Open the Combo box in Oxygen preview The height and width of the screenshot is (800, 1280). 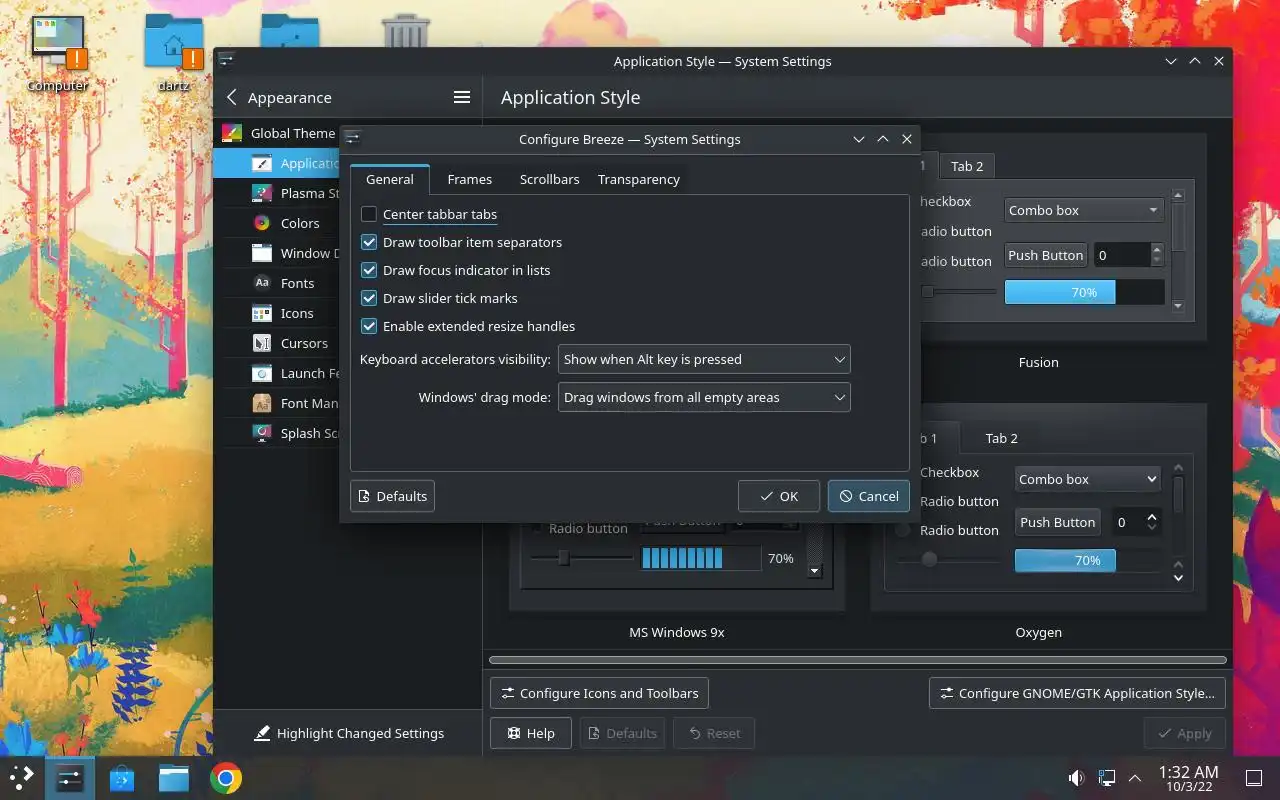pos(1088,479)
